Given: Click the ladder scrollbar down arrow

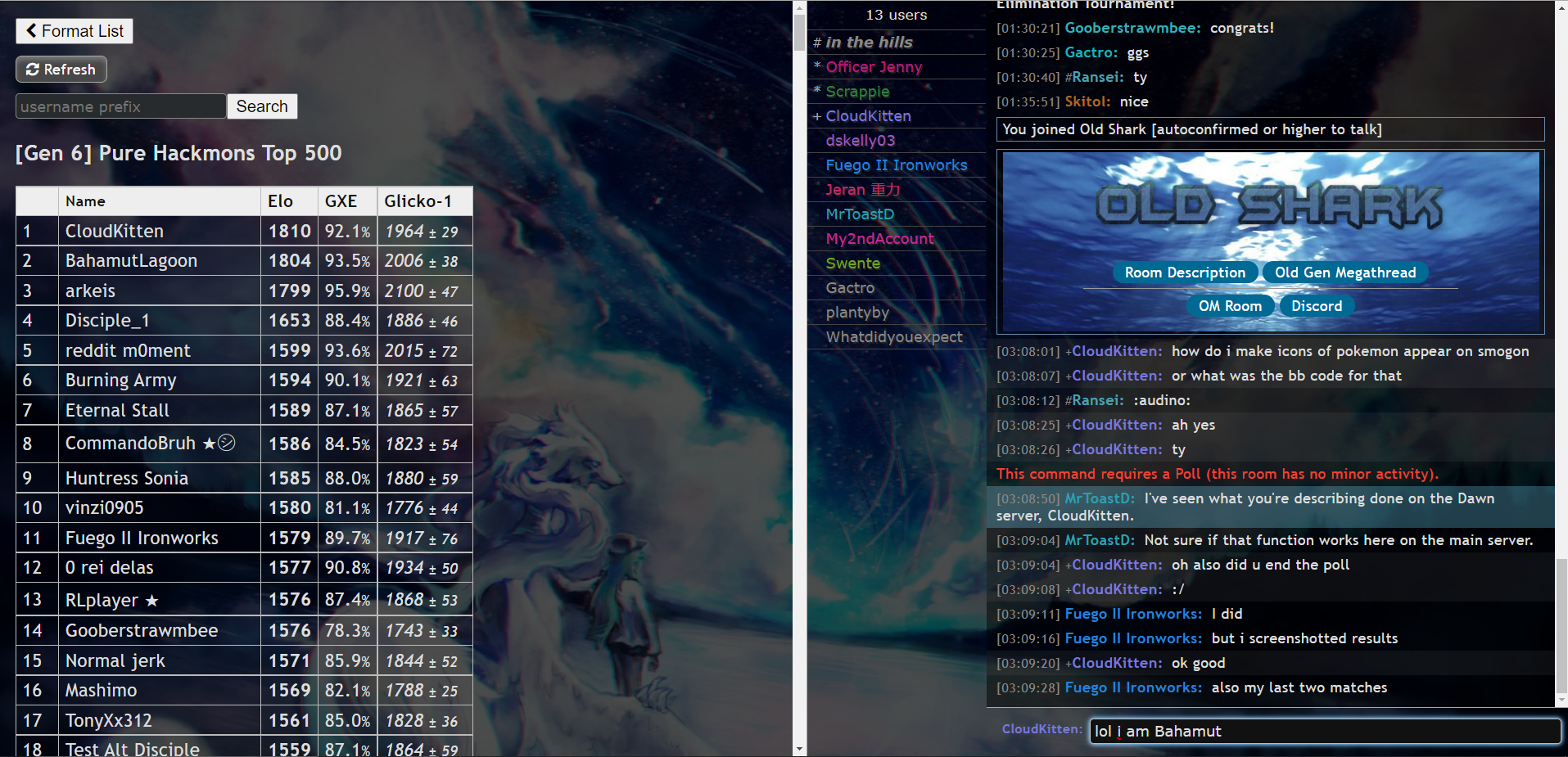Looking at the screenshot, I should [x=799, y=750].
